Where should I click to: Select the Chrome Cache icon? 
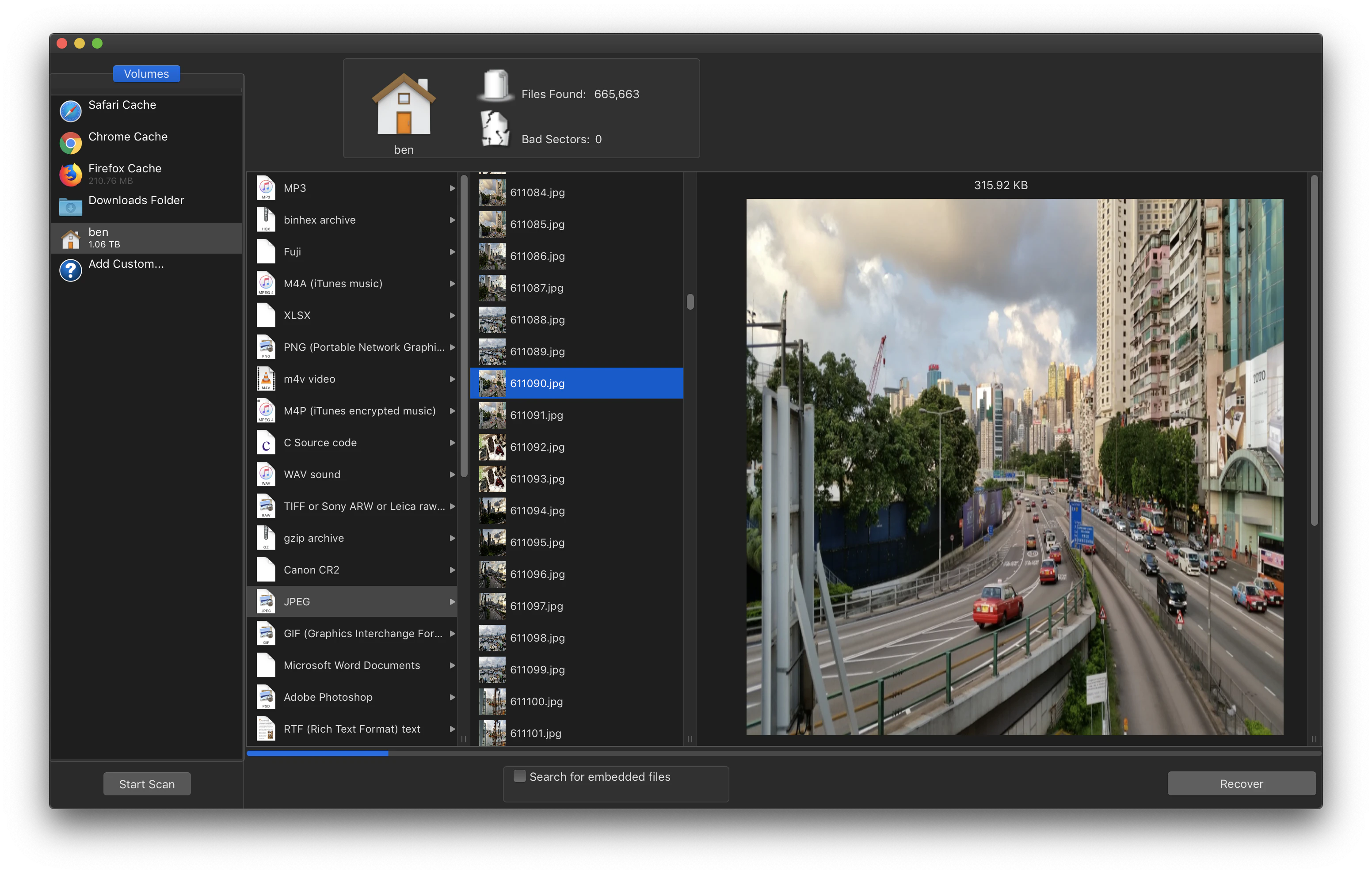[x=70, y=142]
